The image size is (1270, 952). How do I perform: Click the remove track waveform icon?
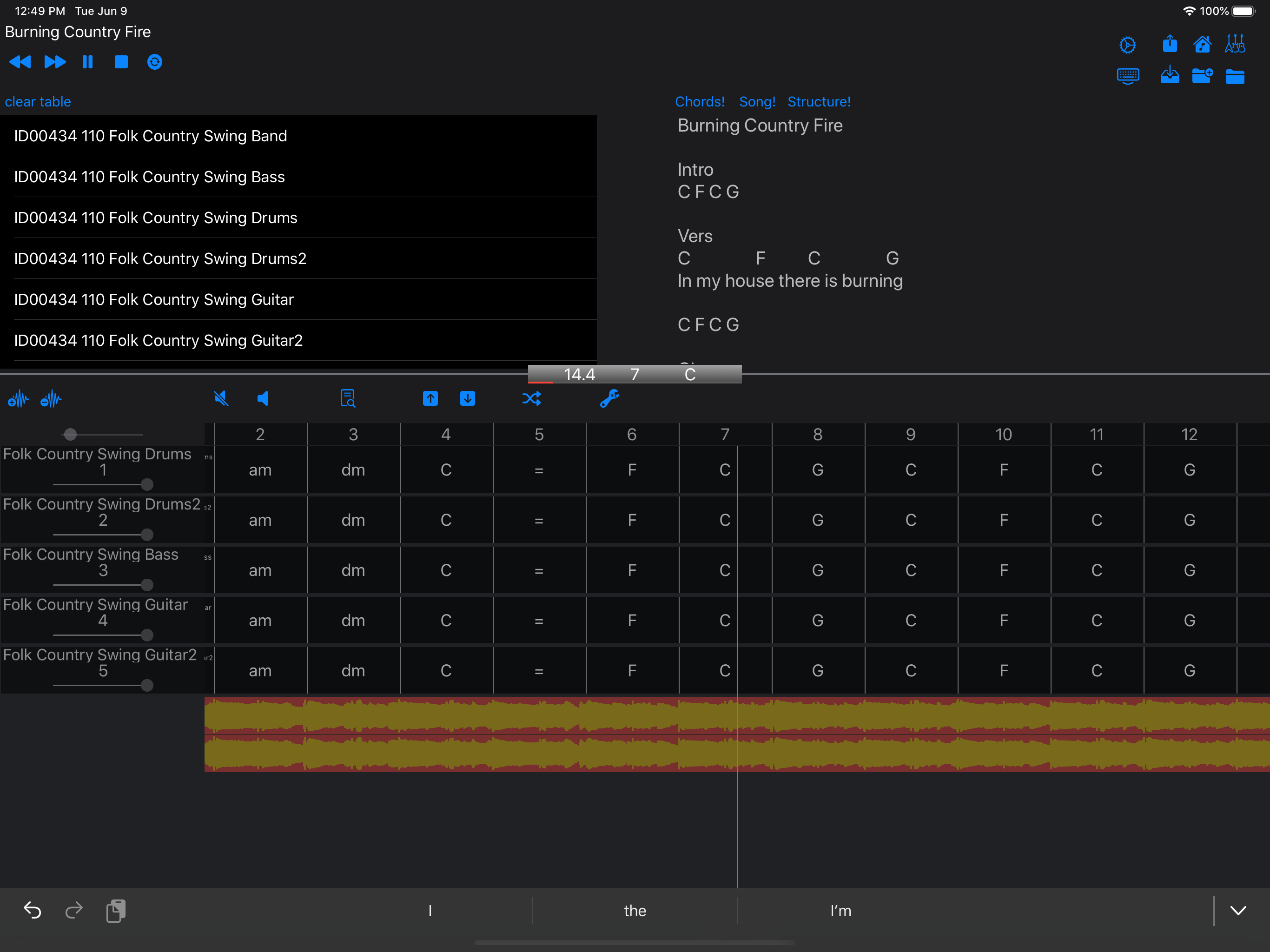[x=51, y=398]
